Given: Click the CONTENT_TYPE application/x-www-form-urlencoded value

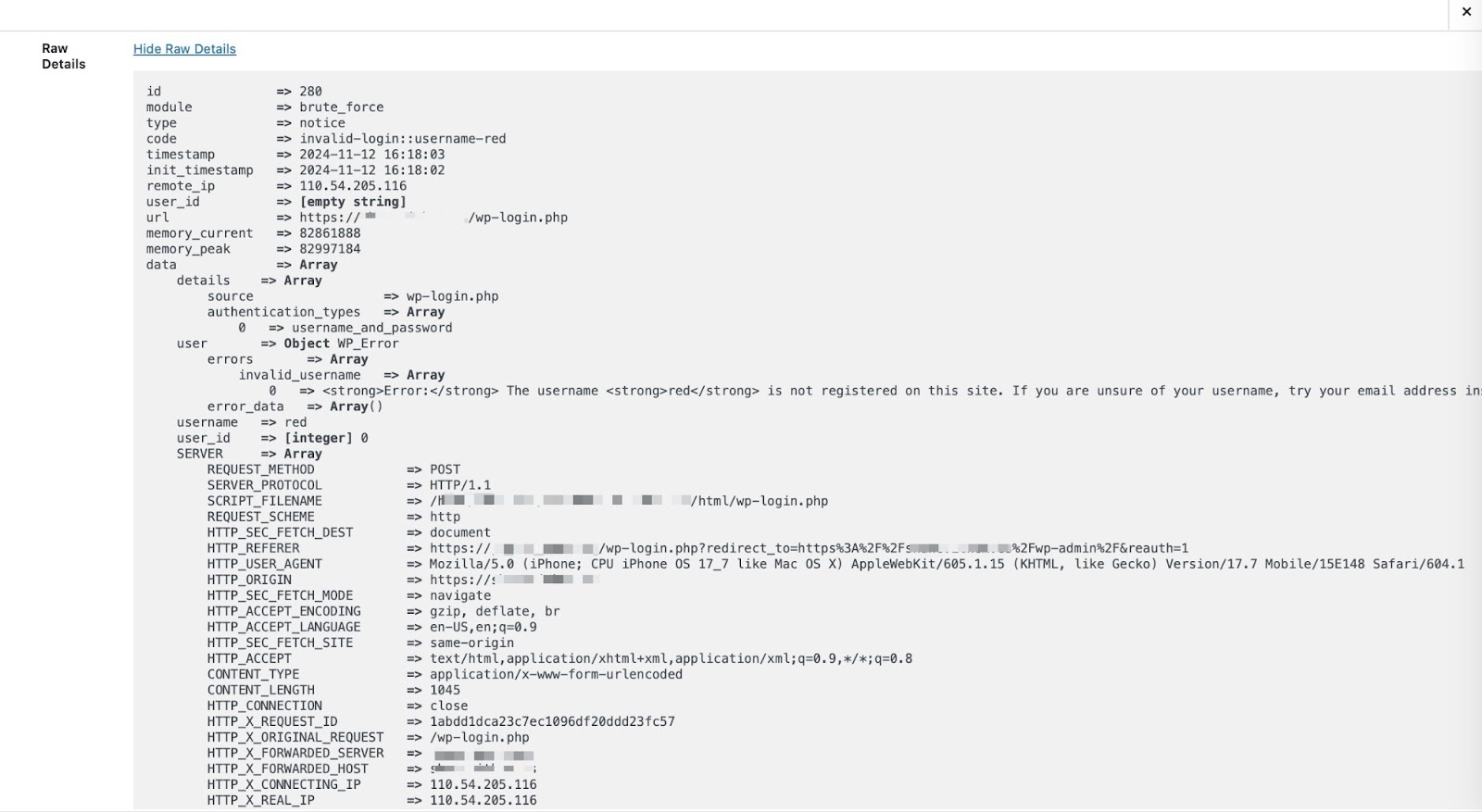Looking at the screenshot, I should click(x=556, y=674).
